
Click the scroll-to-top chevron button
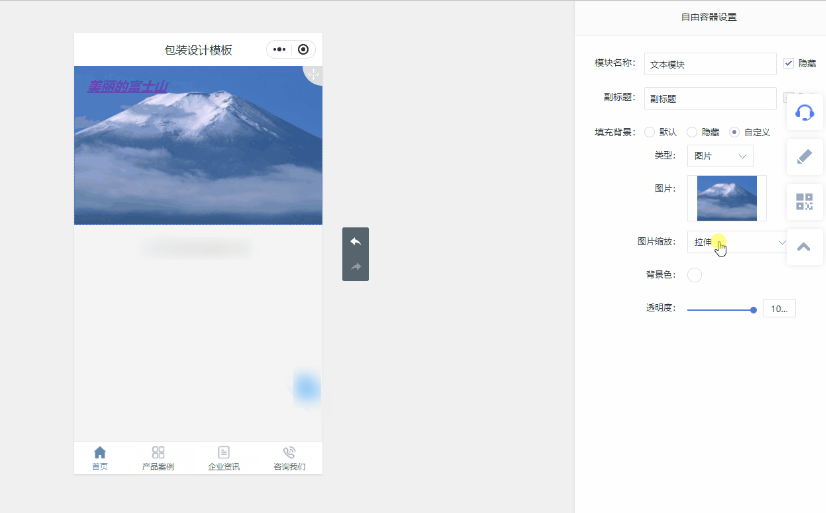tap(804, 247)
